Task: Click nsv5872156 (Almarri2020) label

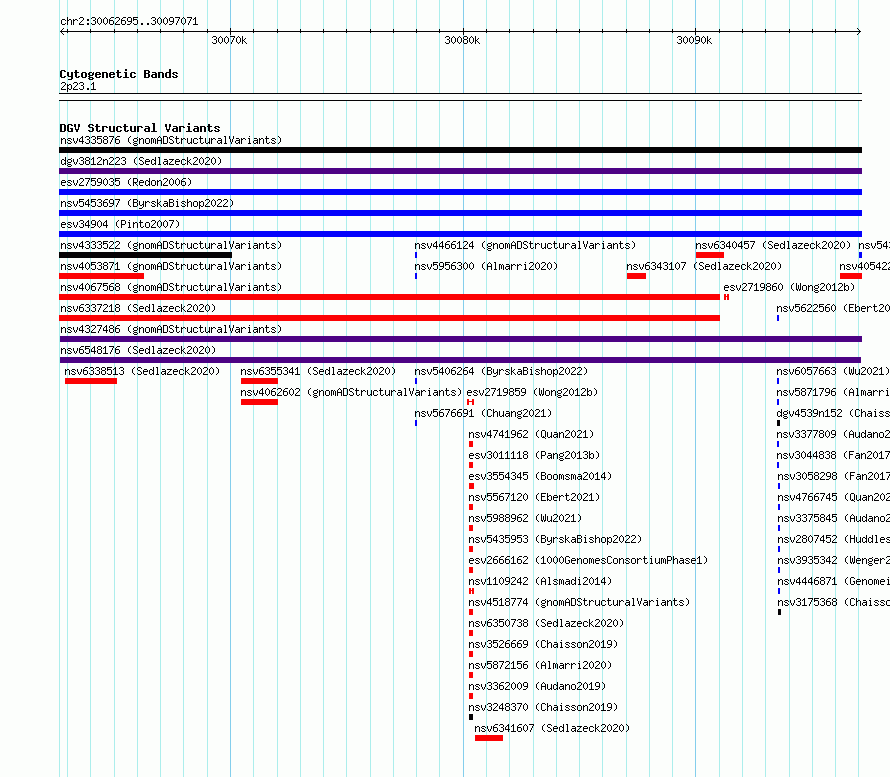Action: coord(540,665)
